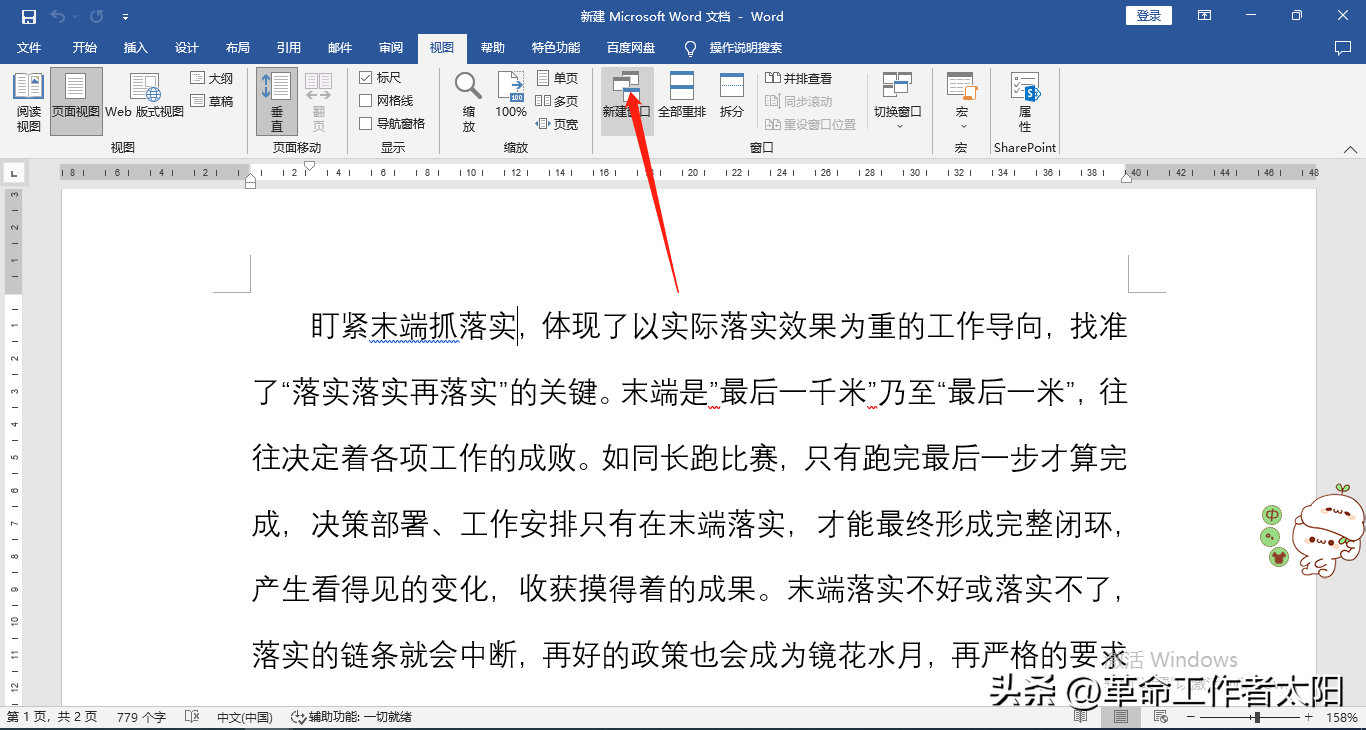Switch to the 审阅 tab

pyautogui.click(x=391, y=48)
